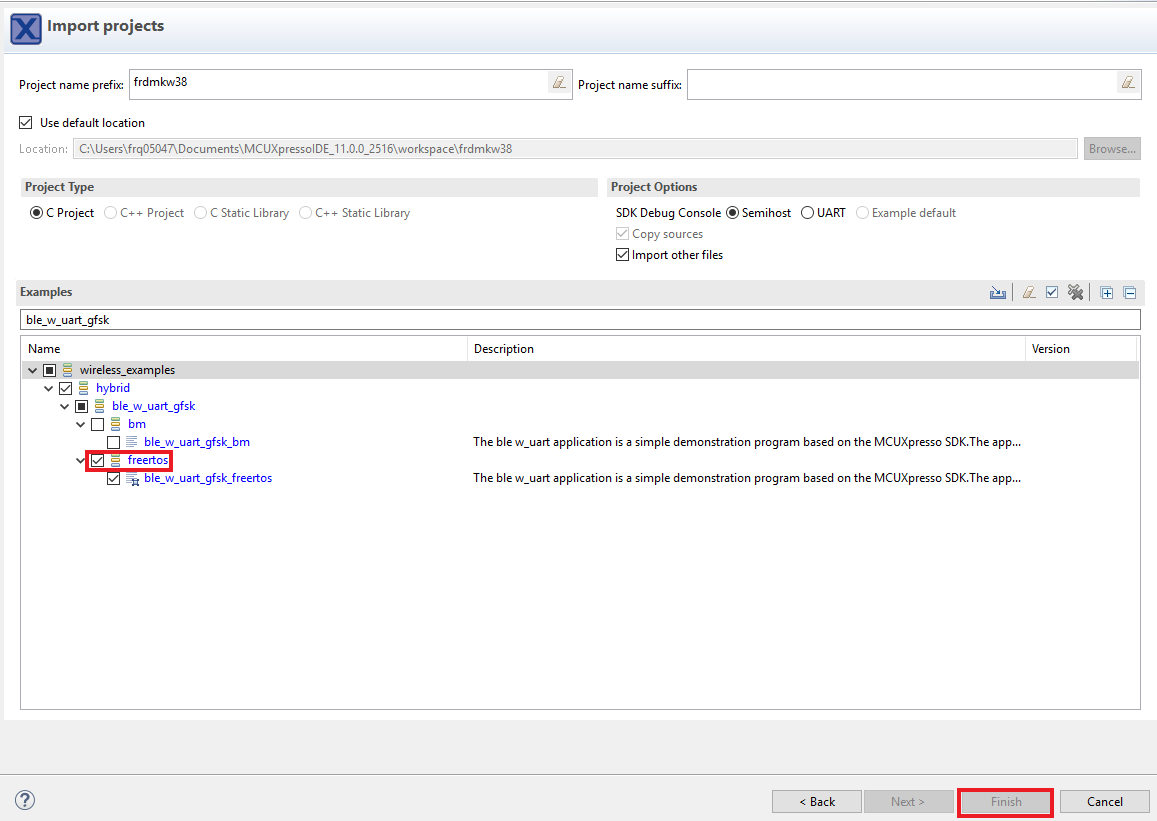Click the deselect all X toolbar icon
Screen dimensions: 1157x821
click(1075, 292)
